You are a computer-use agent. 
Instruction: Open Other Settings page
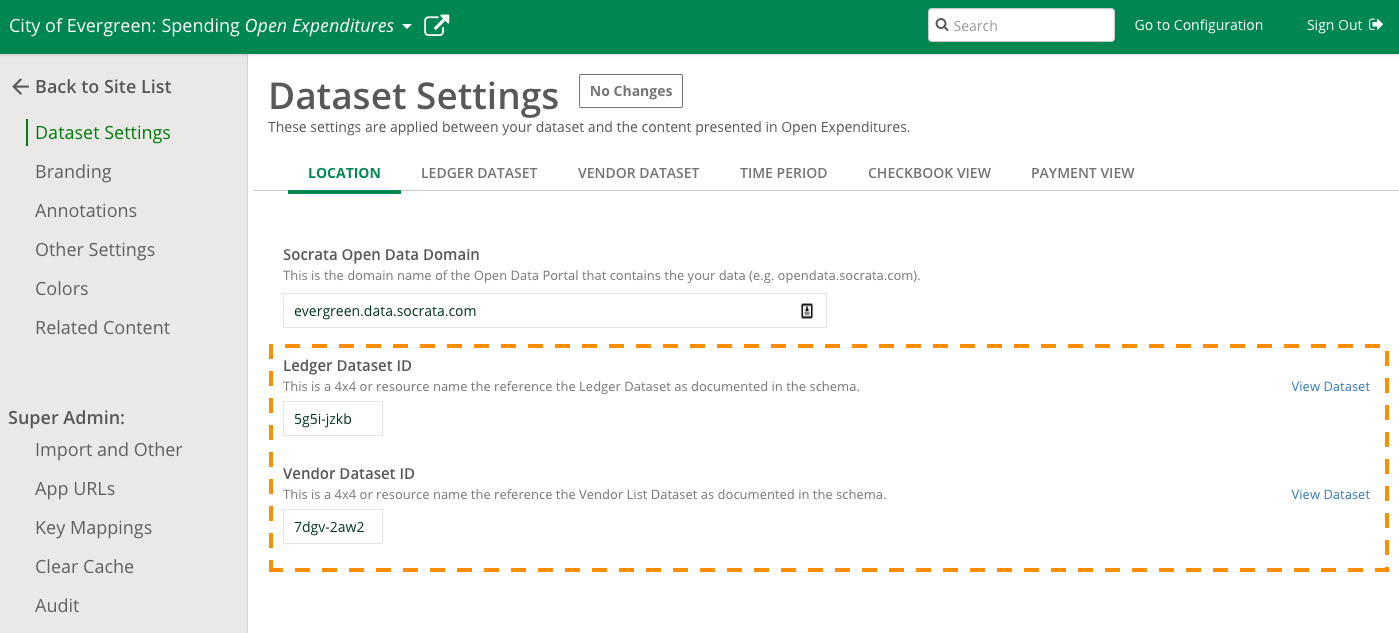(95, 249)
